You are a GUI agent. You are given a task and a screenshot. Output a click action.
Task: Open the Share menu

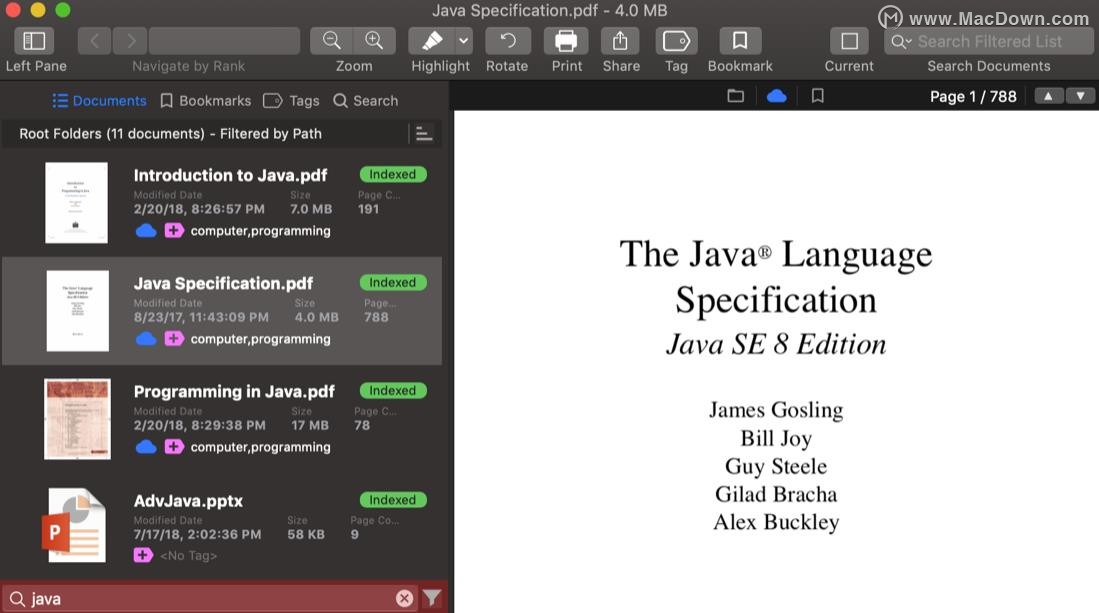point(620,41)
